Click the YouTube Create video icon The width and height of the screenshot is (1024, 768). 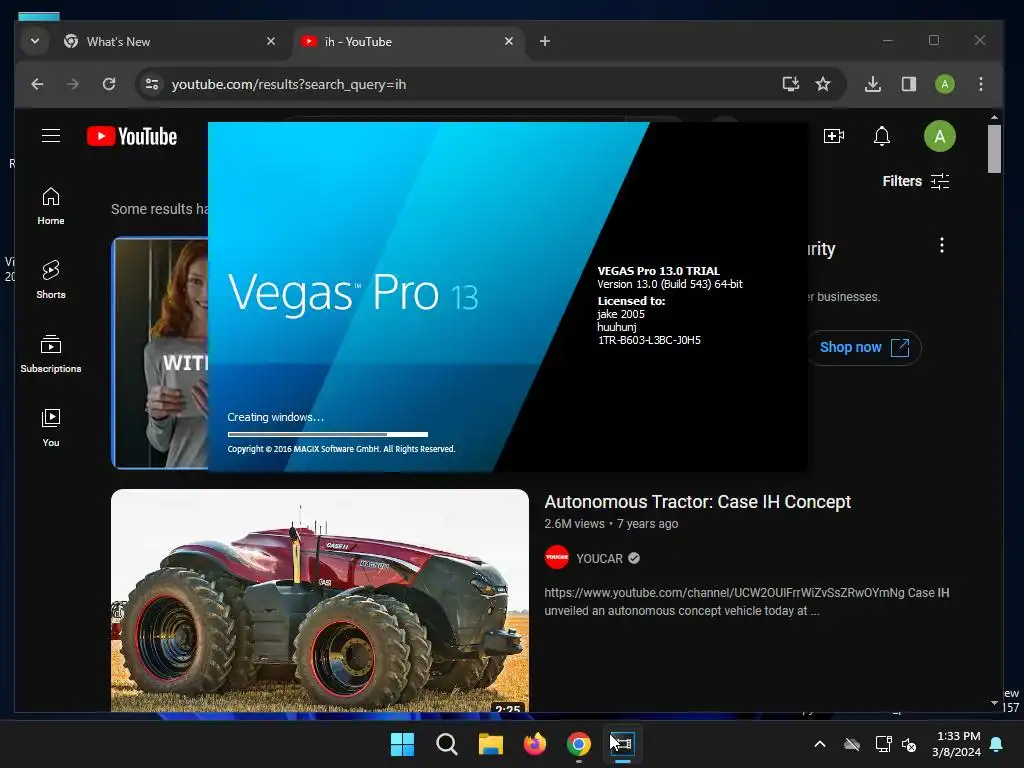834,136
